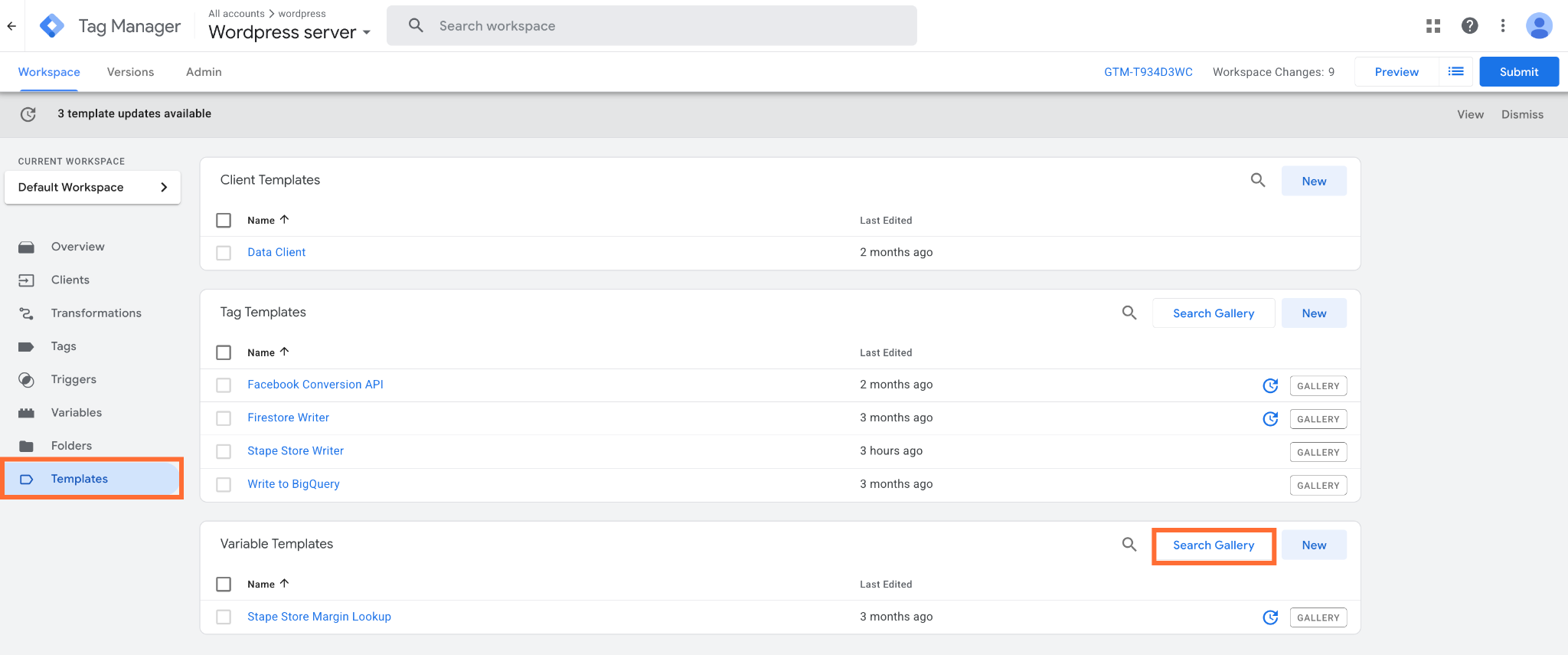Click the back arrow beside Tag Manager
The height and width of the screenshot is (655, 1568).
coord(11,26)
